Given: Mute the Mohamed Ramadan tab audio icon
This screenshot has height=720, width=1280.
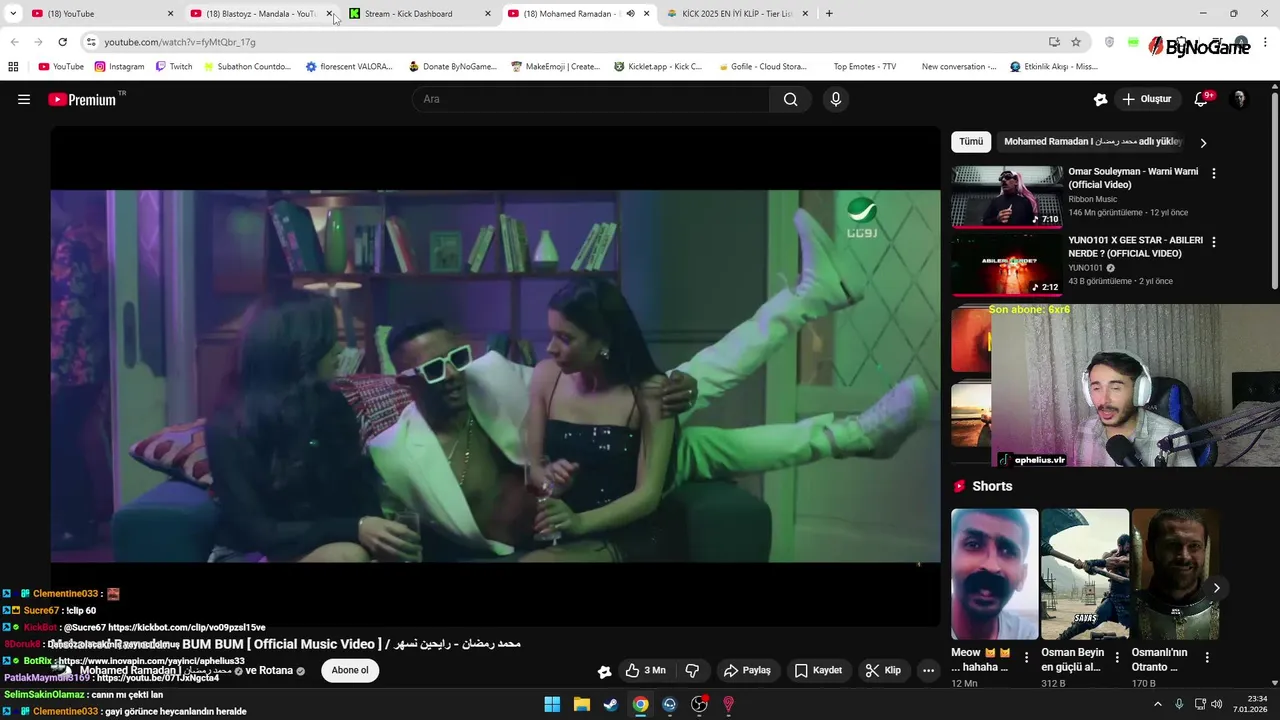Looking at the screenshot, I should coord(630,14).
